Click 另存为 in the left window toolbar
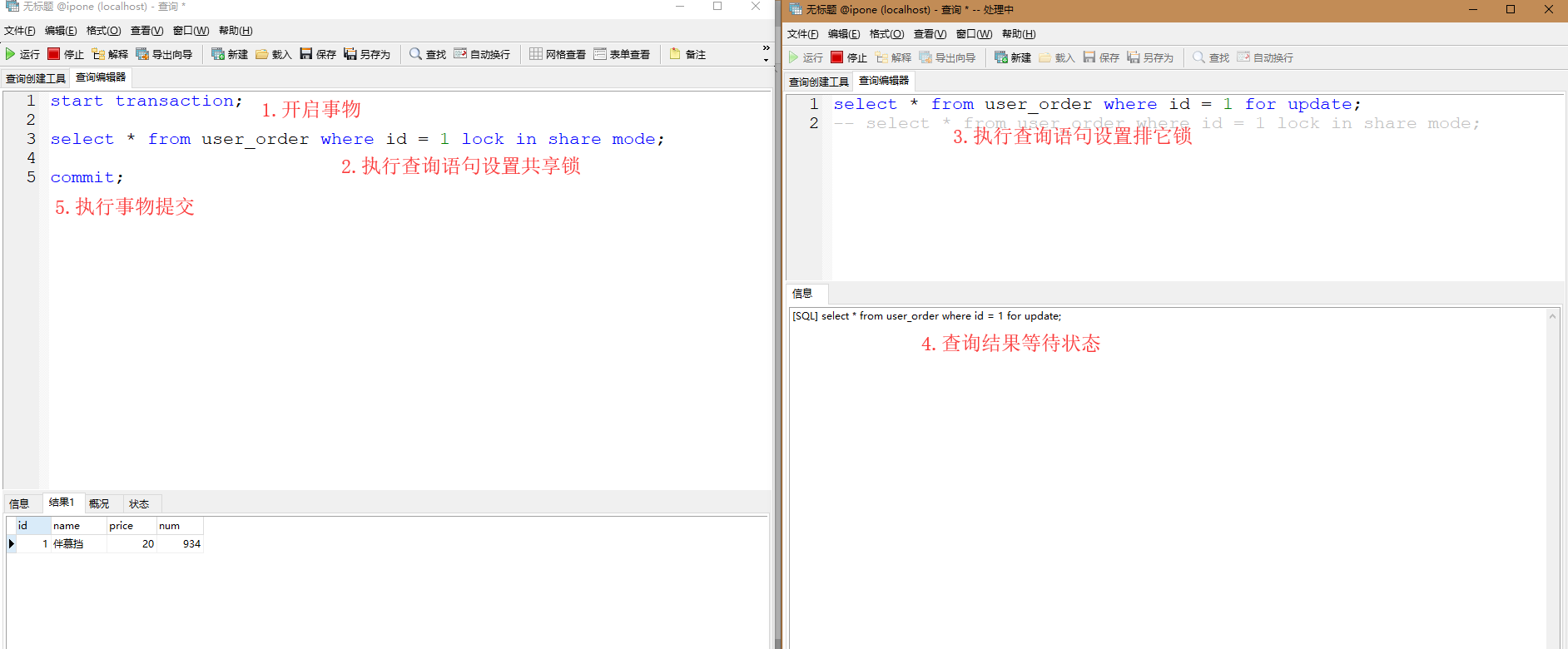The width and height of the screenshot is (1568, 649). point(367,54)
